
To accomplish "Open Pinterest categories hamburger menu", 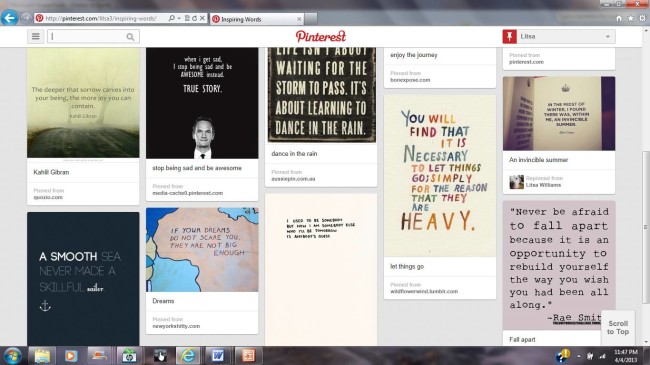I will pyautogui.click(x=36, y=36).
